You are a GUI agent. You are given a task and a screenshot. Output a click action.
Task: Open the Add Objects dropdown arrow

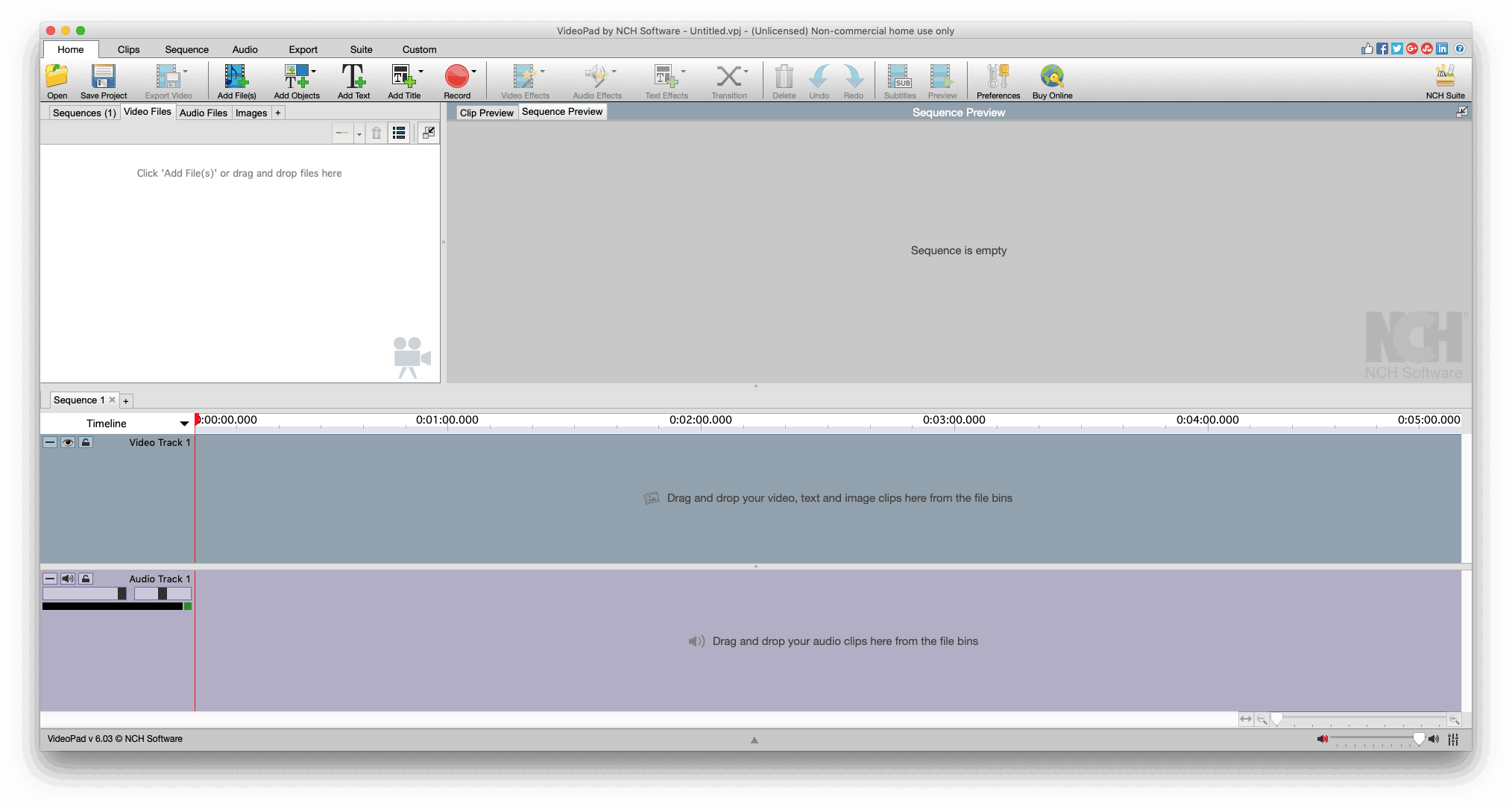[314, 72]
